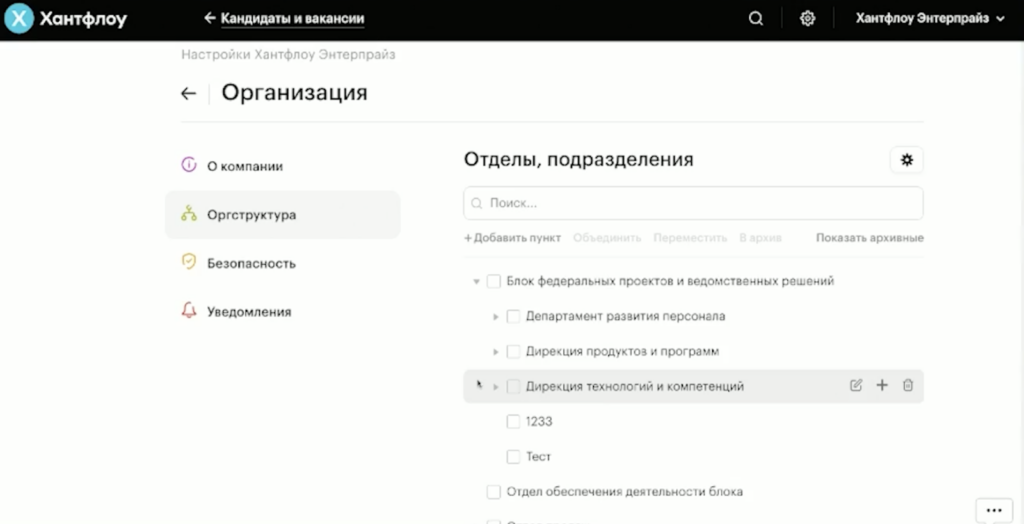Click the Оргструктура tree icon
Screen dimensions: 1024x524
[x=189, y=214]
